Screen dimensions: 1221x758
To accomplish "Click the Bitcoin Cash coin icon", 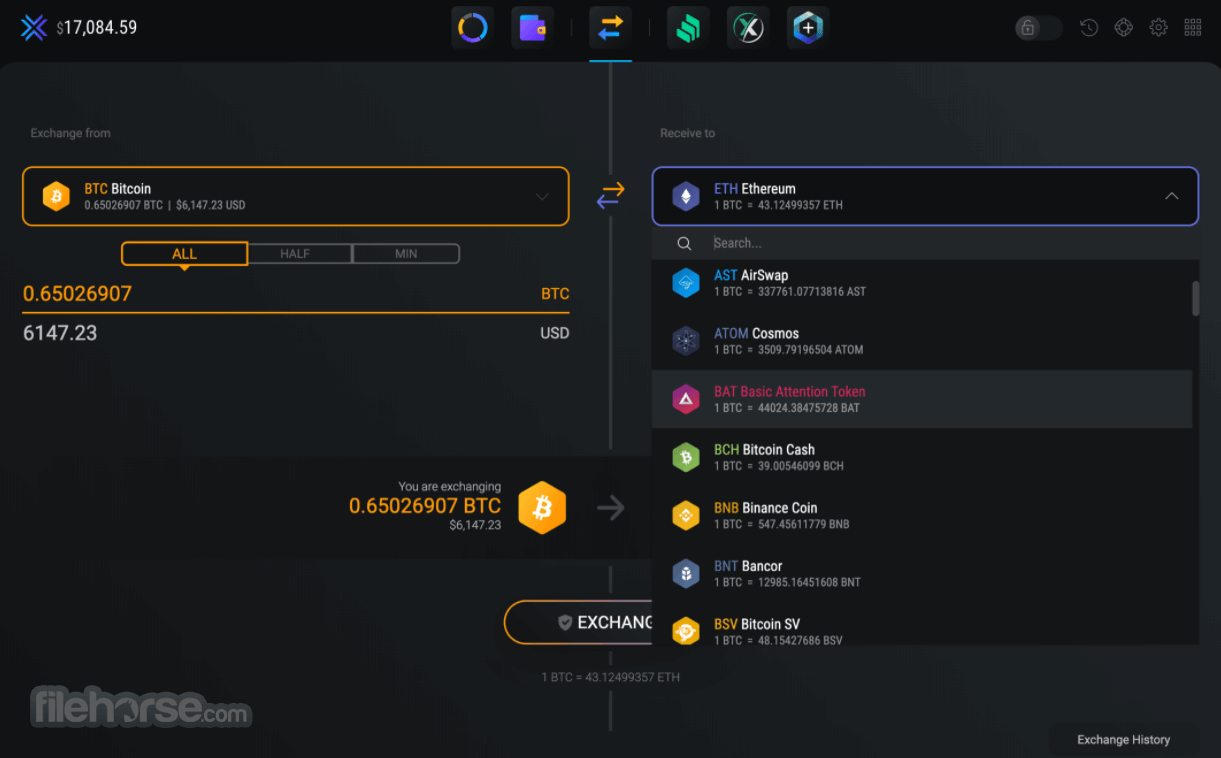I will pos(686,457).
